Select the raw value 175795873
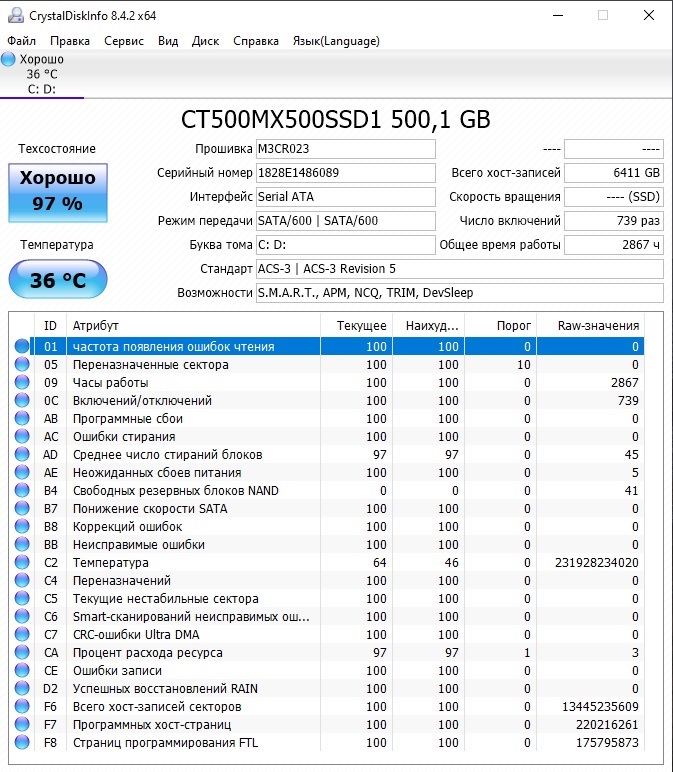 pyautogui.click(x=607, y=742)
